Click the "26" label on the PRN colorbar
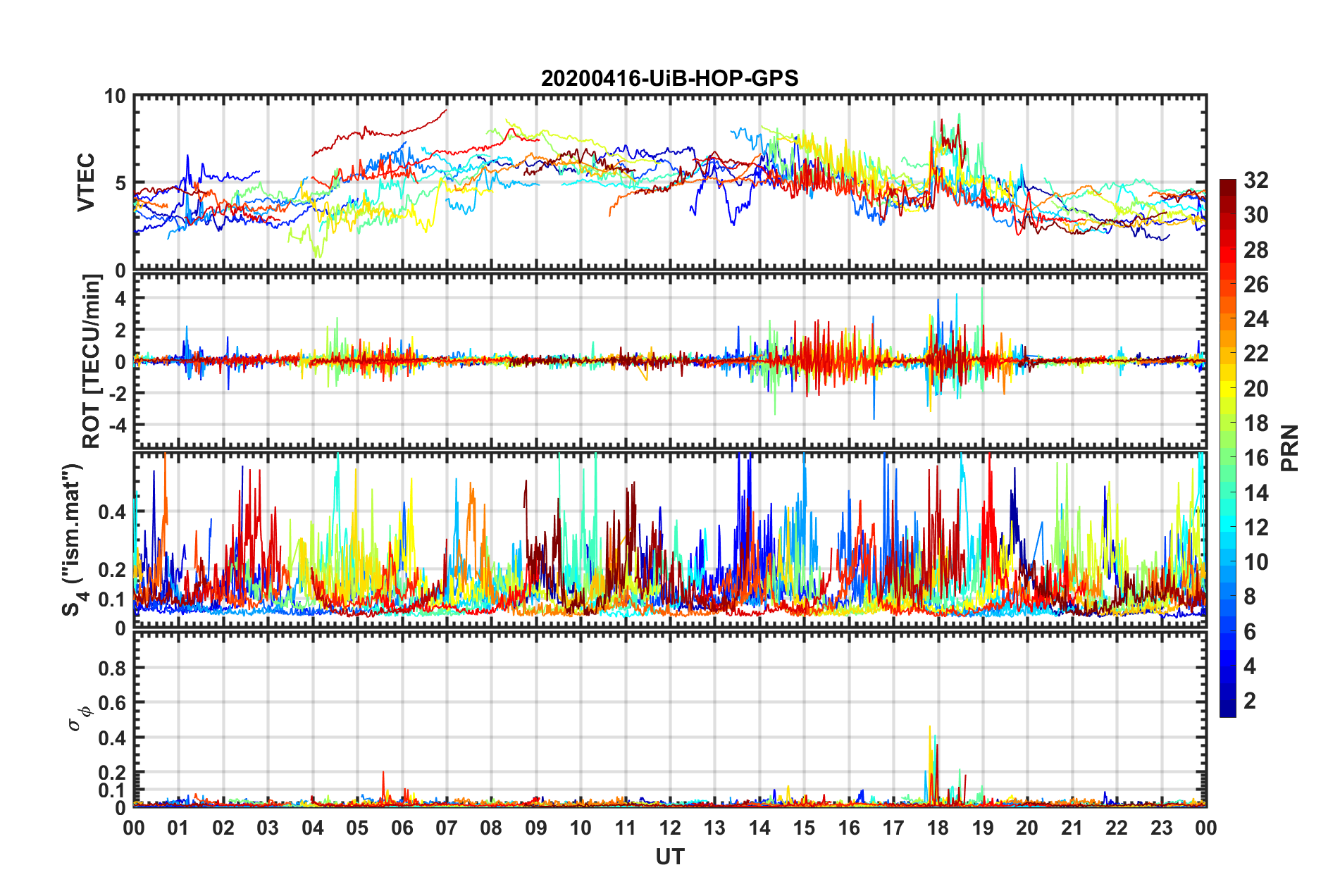 pos(1255,285)
